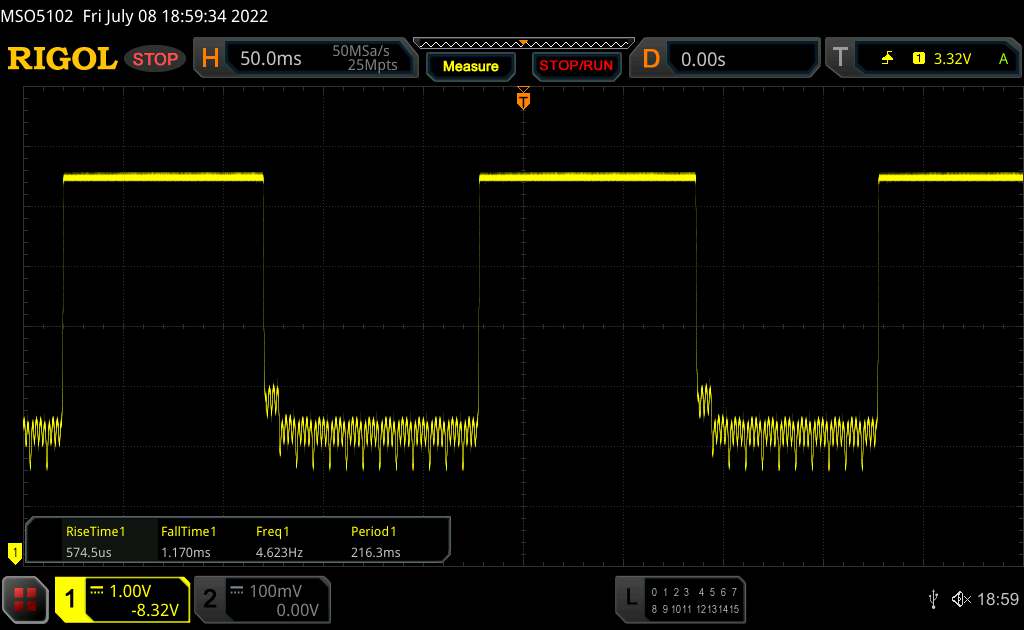Click the channel 1 DC coupling icon
Viewport: 1024px width, 630px height.
(x=97, y=591)
